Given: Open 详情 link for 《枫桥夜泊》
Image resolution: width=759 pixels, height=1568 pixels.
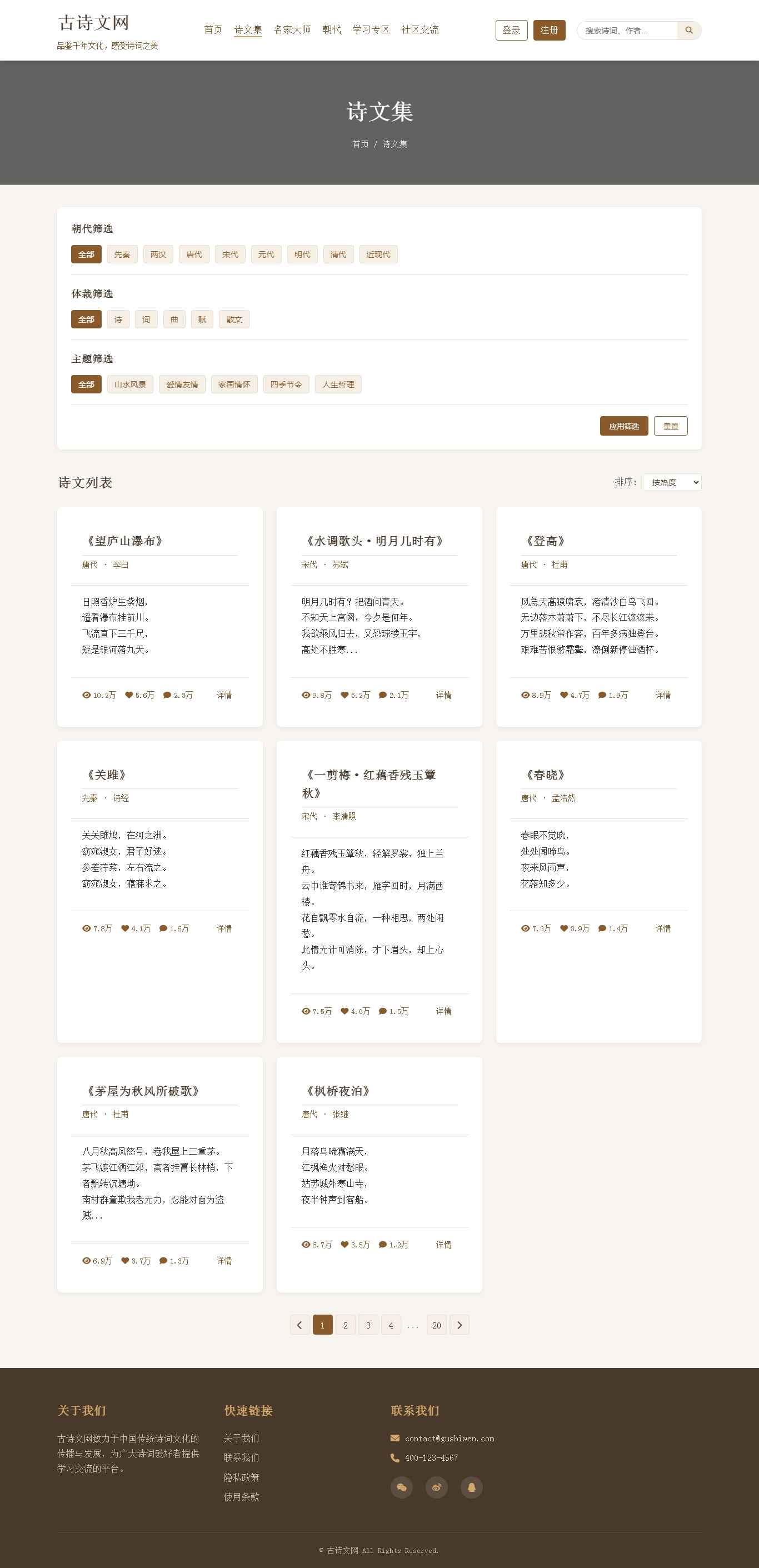Looking at the screenshot, I should [443, 1244].
